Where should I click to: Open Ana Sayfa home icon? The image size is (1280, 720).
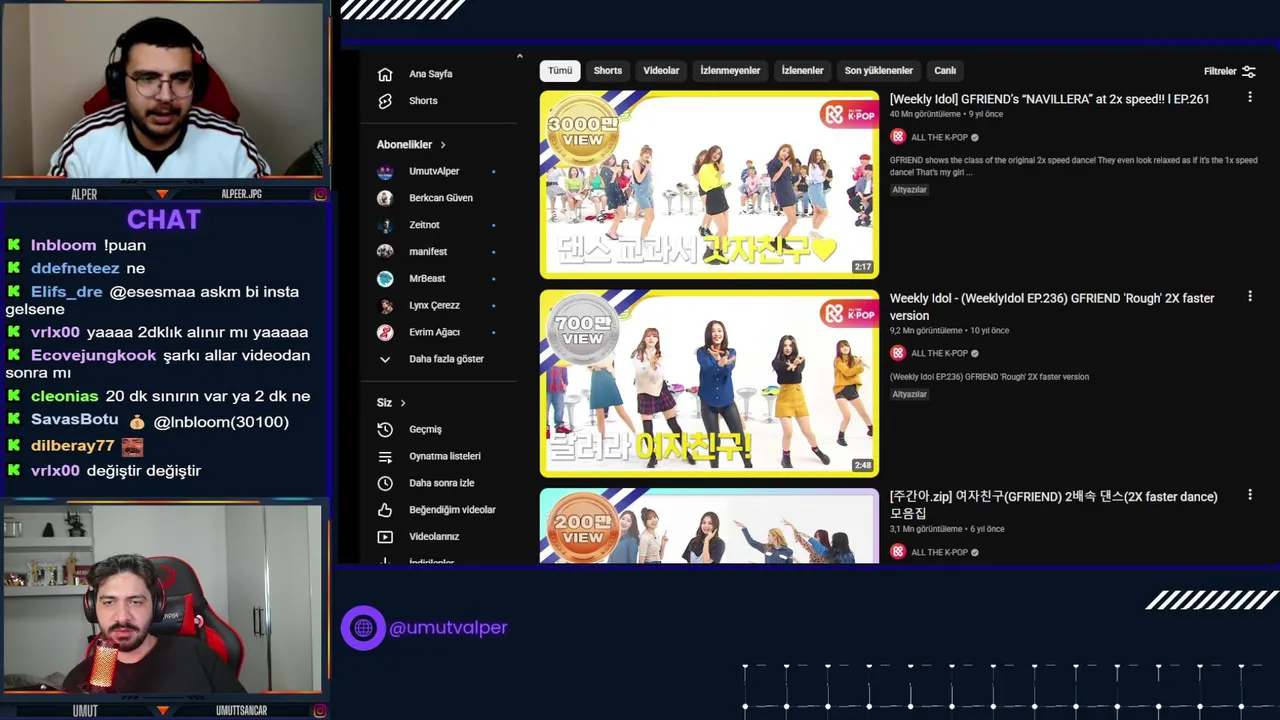point(385,74)
